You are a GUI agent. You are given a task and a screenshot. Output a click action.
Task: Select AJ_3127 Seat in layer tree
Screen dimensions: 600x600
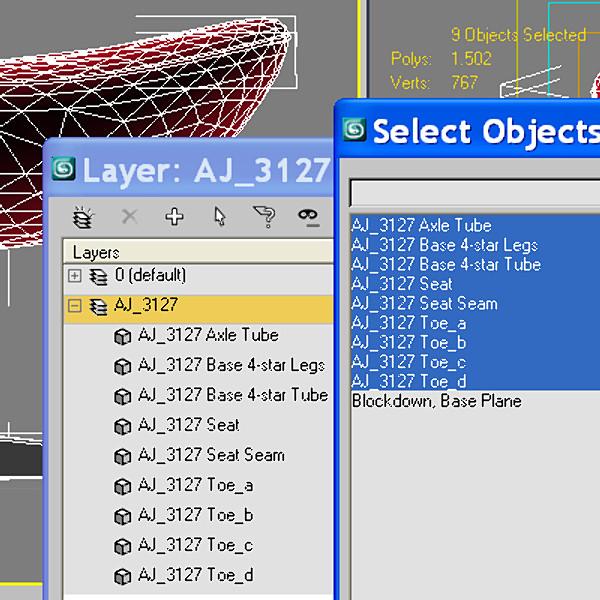click(189, 425)
